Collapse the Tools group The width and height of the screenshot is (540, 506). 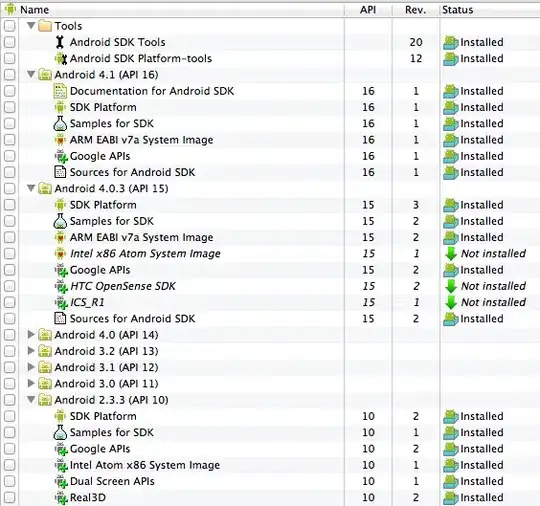click(31, 25)
